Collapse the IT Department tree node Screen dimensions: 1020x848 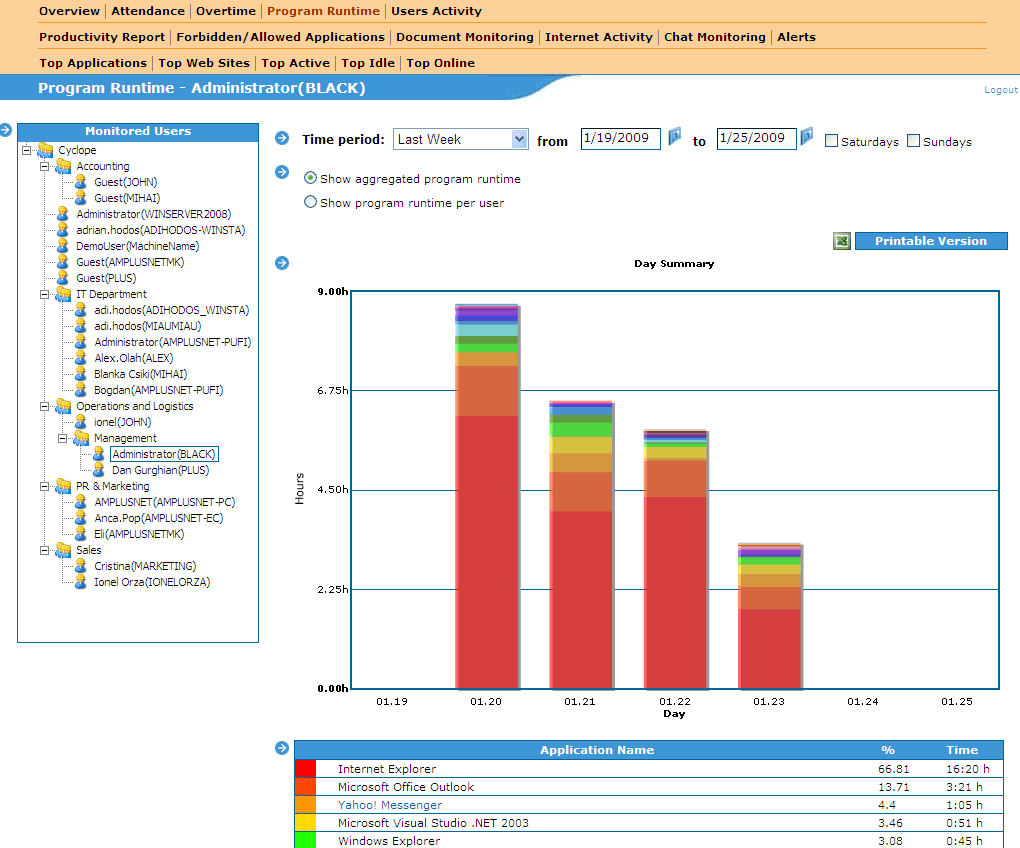[45, 294]
